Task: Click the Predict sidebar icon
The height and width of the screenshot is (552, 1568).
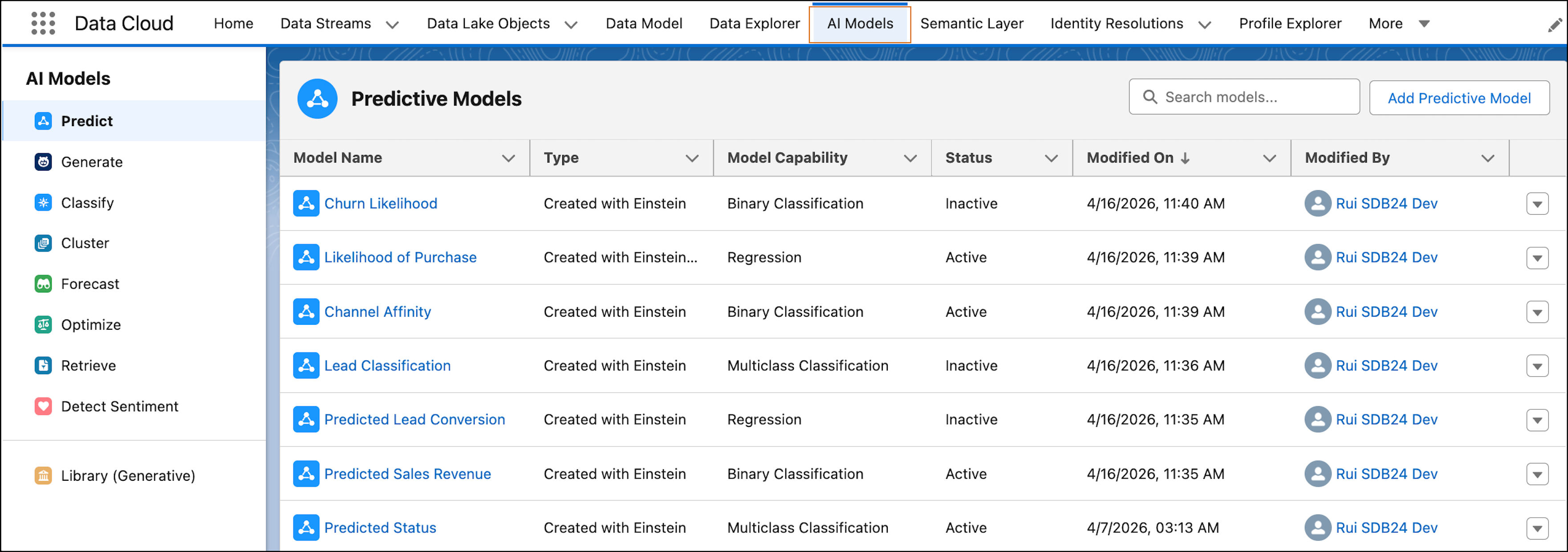Action: click(x=43, y=121)
